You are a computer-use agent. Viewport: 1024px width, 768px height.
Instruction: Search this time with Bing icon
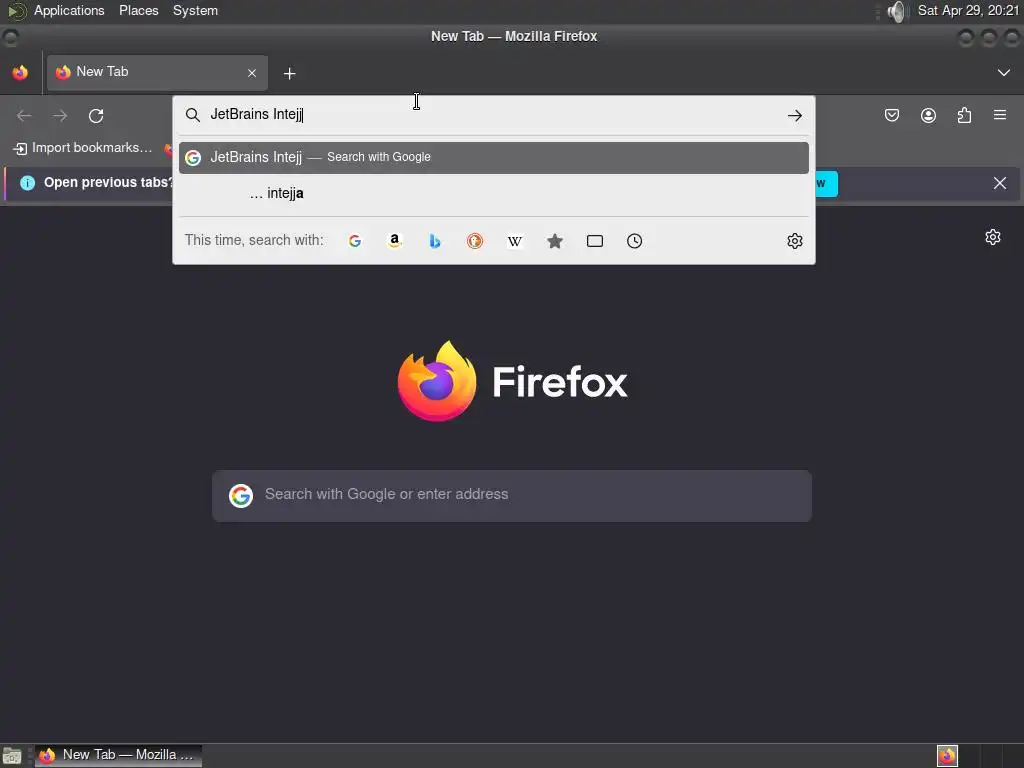[x=435, y=241]
